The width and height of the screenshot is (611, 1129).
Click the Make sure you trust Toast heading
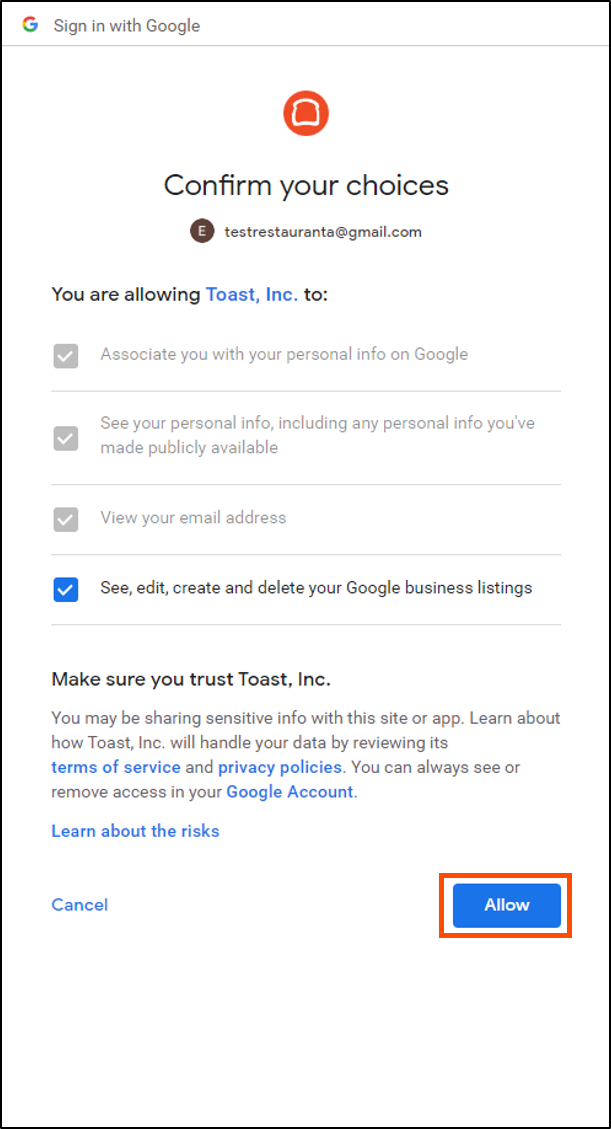tap(191, 679)
